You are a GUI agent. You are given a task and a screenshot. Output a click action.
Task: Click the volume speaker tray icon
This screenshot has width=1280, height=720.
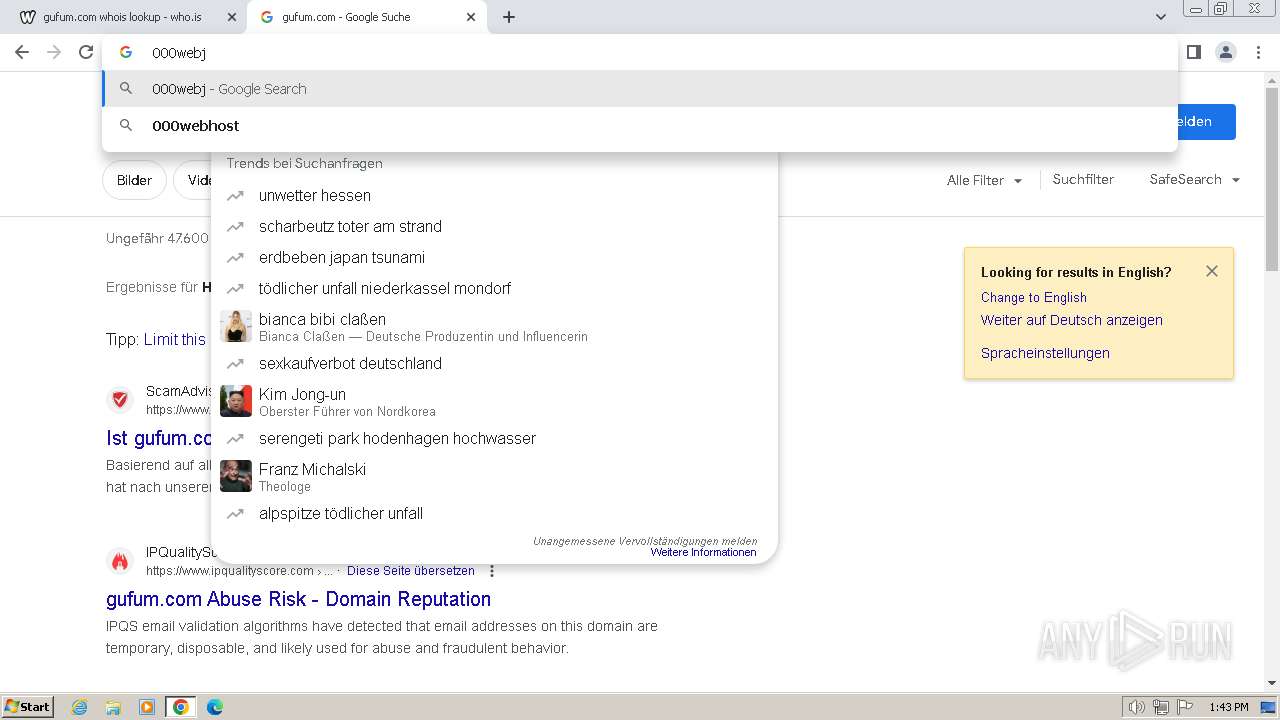click(1136, 707)
